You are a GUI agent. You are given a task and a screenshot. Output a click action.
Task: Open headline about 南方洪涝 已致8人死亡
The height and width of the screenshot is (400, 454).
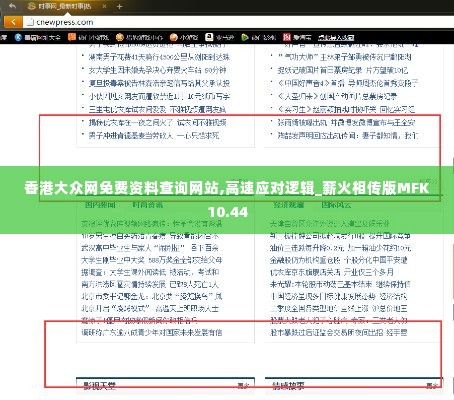(x=150, y=284)
